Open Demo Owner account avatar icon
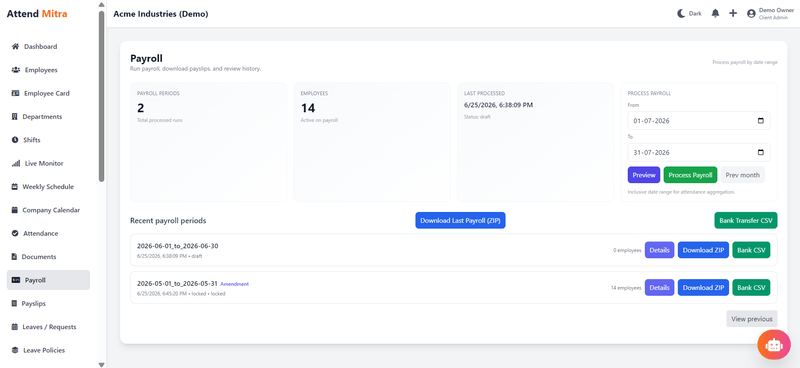Image resolution: width=800 pixels, height=368 pixels. click(751, 14)
